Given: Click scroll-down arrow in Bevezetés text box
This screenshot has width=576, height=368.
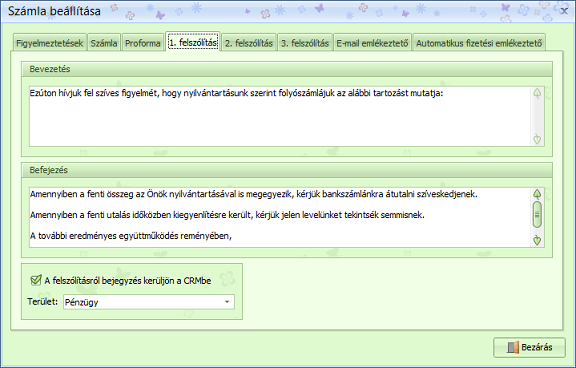Looking at the screenshot, I should click(x=537, y=139).
